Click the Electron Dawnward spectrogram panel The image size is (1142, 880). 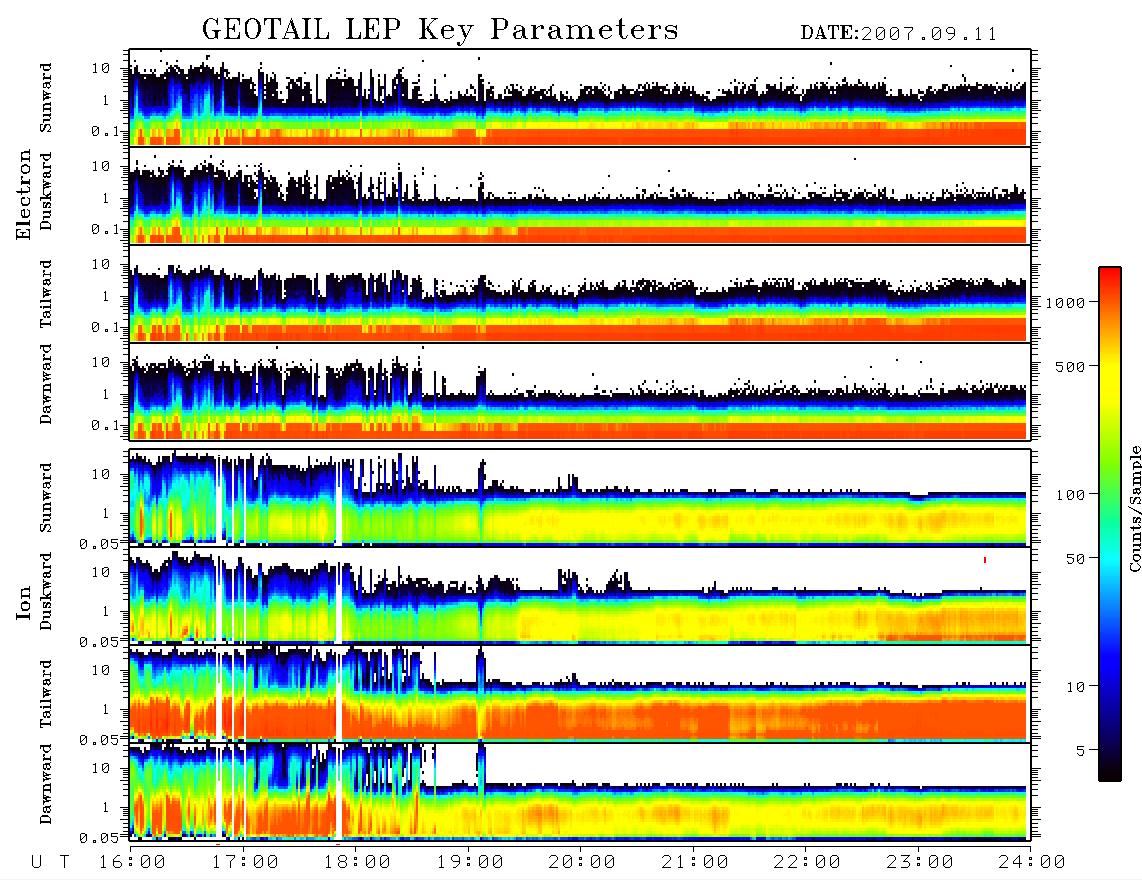tap(580, 392)
